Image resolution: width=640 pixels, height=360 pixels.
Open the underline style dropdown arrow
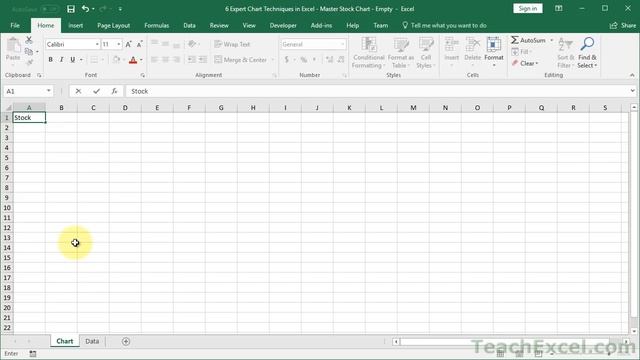(x=81, y=60)
